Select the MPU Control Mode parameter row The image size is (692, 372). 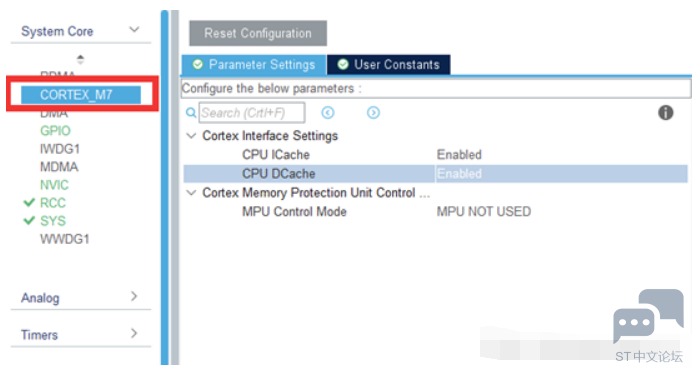click(435, 212)
